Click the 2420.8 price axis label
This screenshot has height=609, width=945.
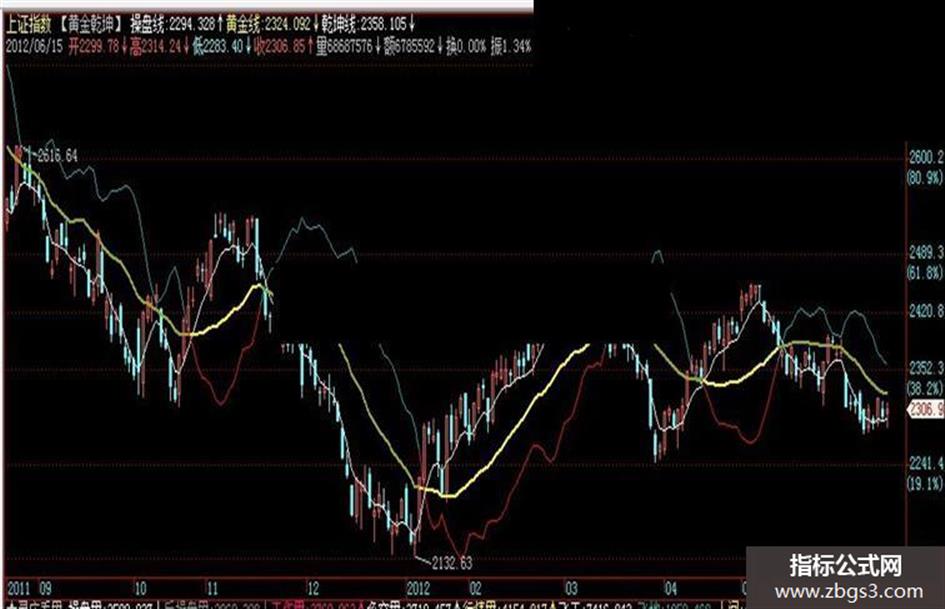[x=926, y=311]
